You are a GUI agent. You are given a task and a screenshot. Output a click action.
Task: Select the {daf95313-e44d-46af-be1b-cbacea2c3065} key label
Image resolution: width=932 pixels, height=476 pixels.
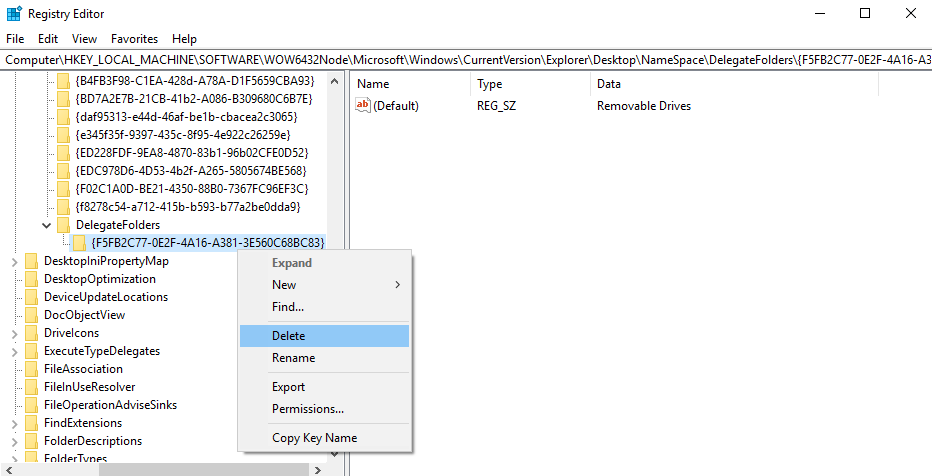click(187, 116)
